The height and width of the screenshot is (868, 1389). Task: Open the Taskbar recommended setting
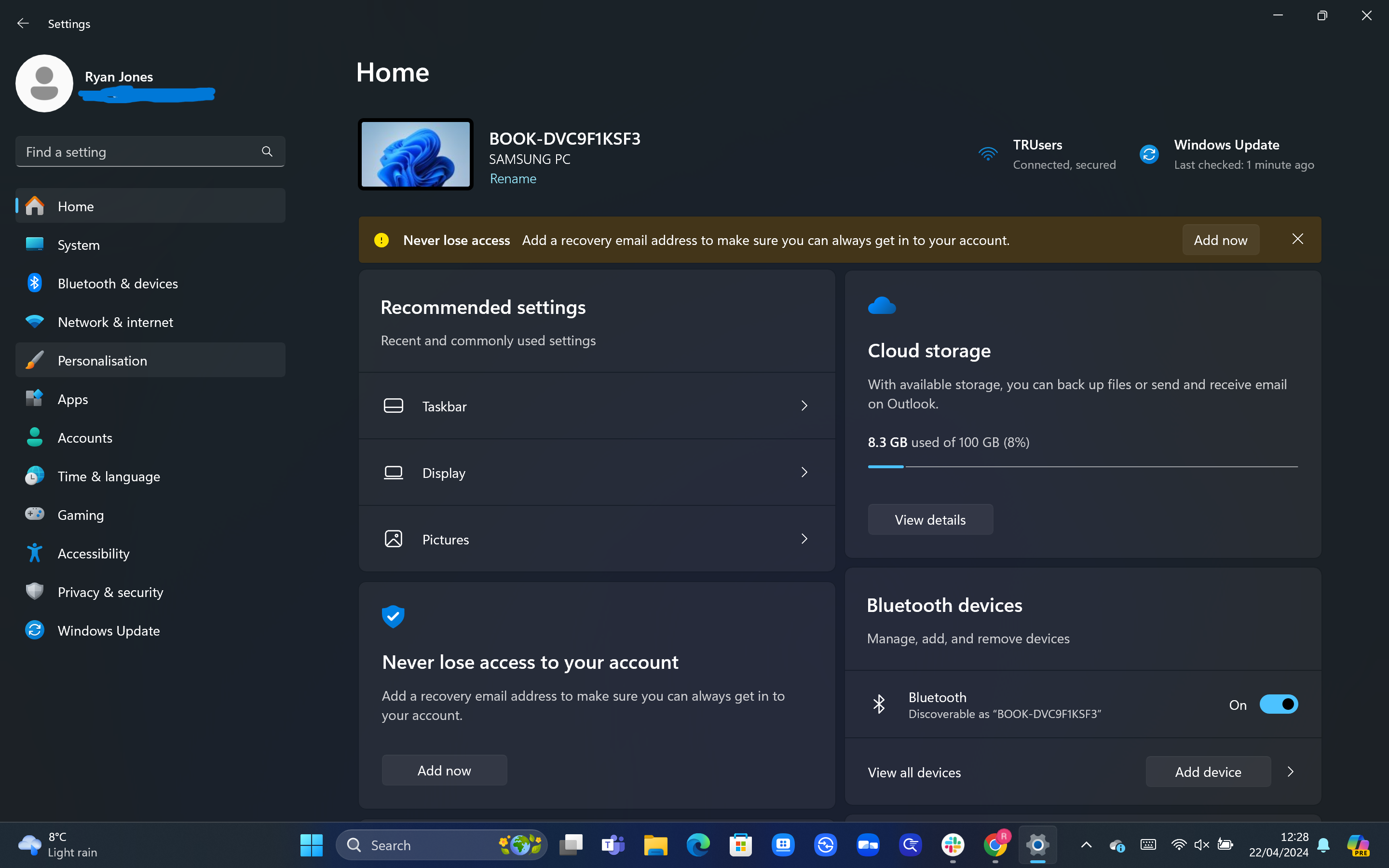pyautogui.click(x=596, y=406)
